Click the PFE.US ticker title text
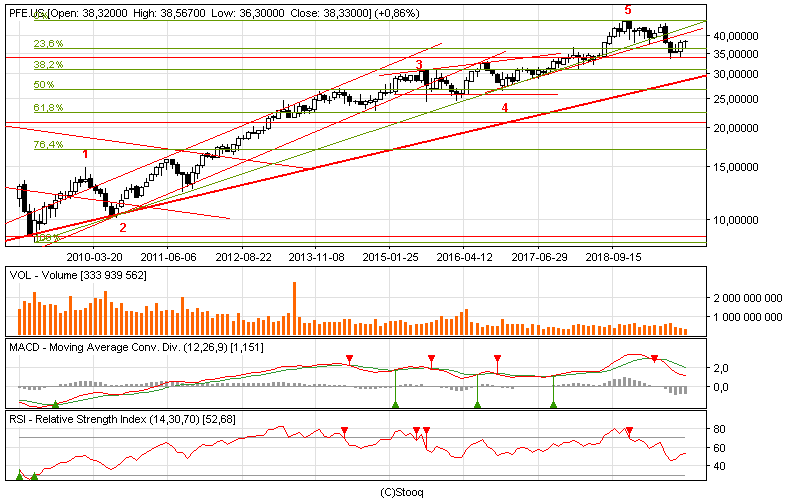The image size is (800, 500). pyautogui.click(x=27, y=13)
